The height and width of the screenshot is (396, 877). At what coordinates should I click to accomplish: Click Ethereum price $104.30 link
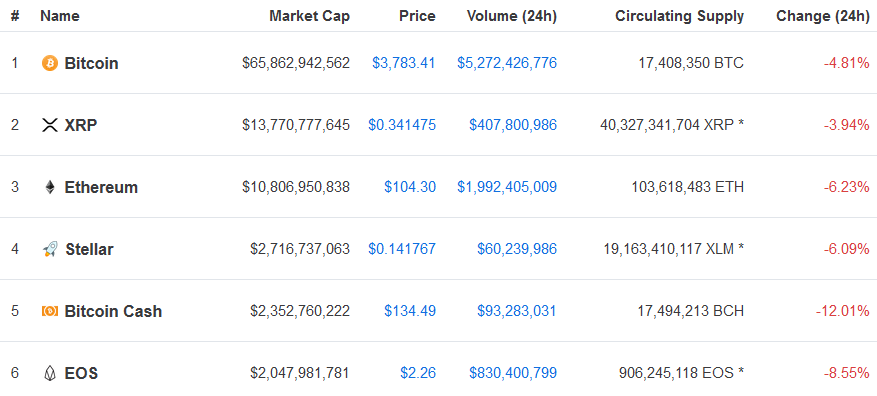click(x=410, y=187)
